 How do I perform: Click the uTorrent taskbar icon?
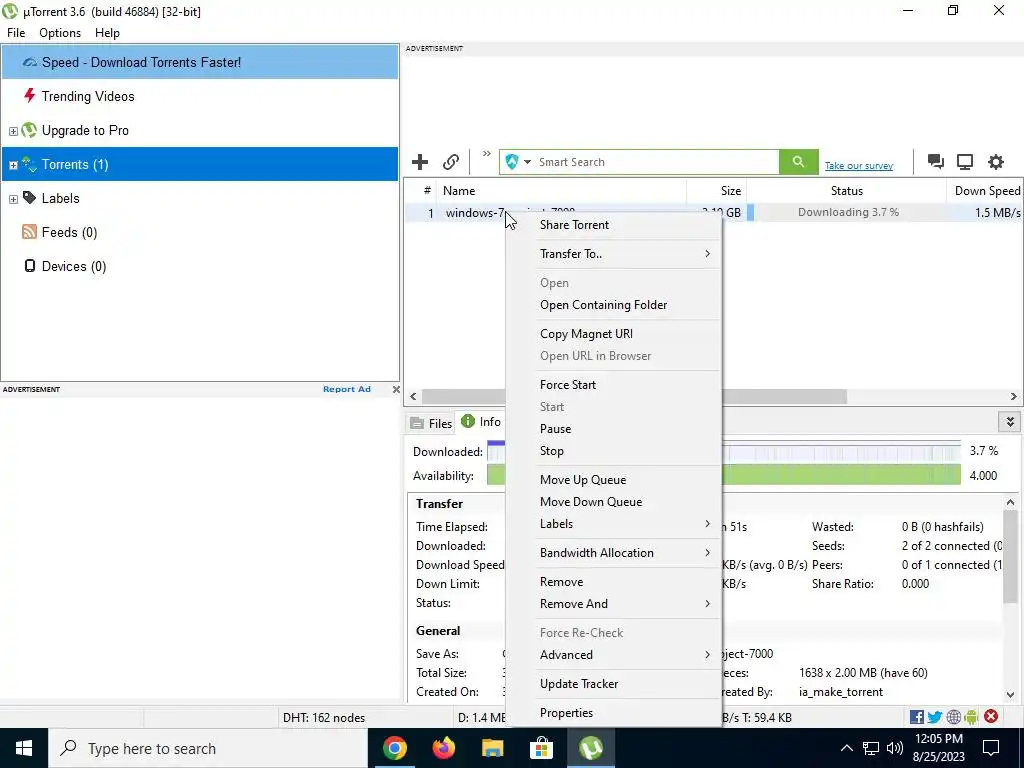590,748
